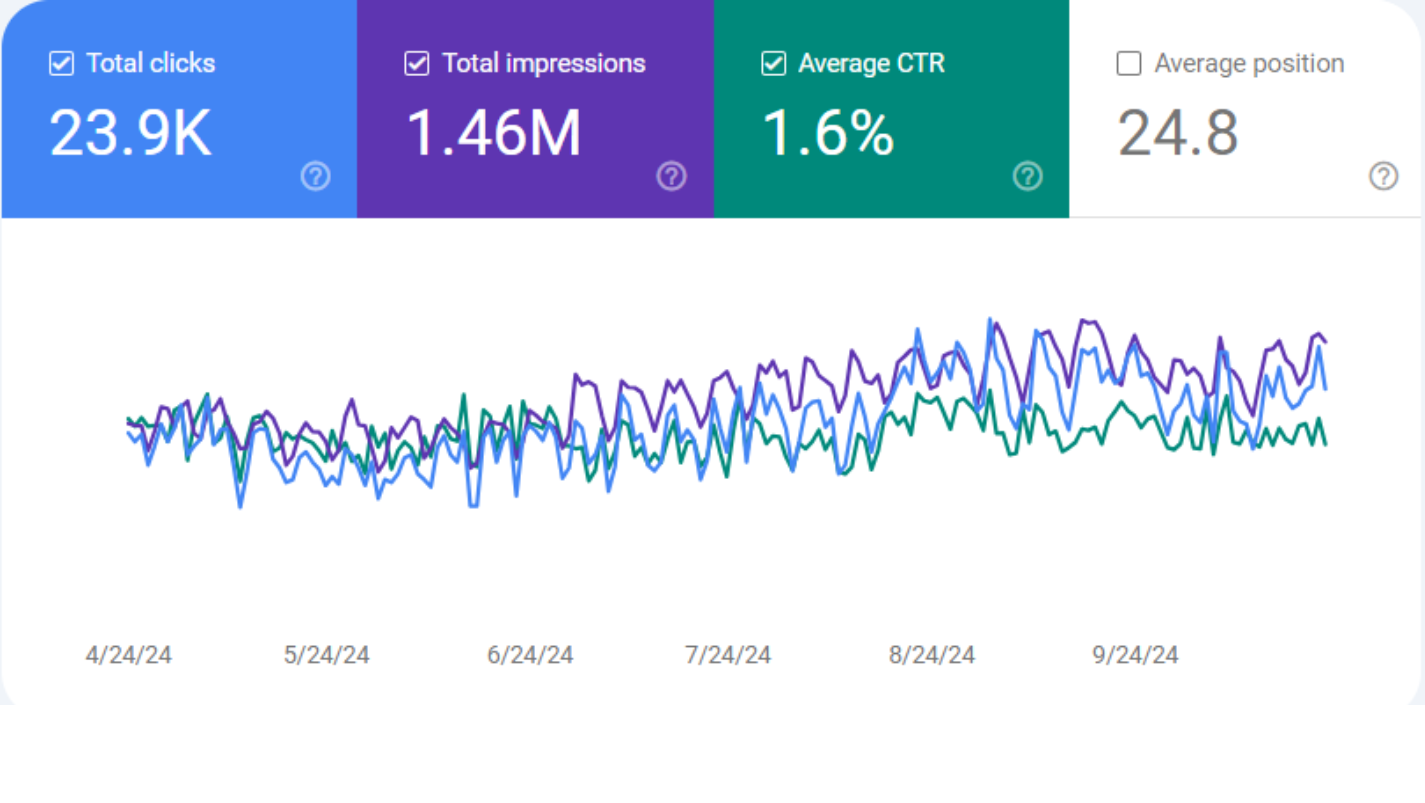The height and width of the screenshot is (803, 1425).
Task: Click the 6/24/24 date axis label
Action: (530, 655)
